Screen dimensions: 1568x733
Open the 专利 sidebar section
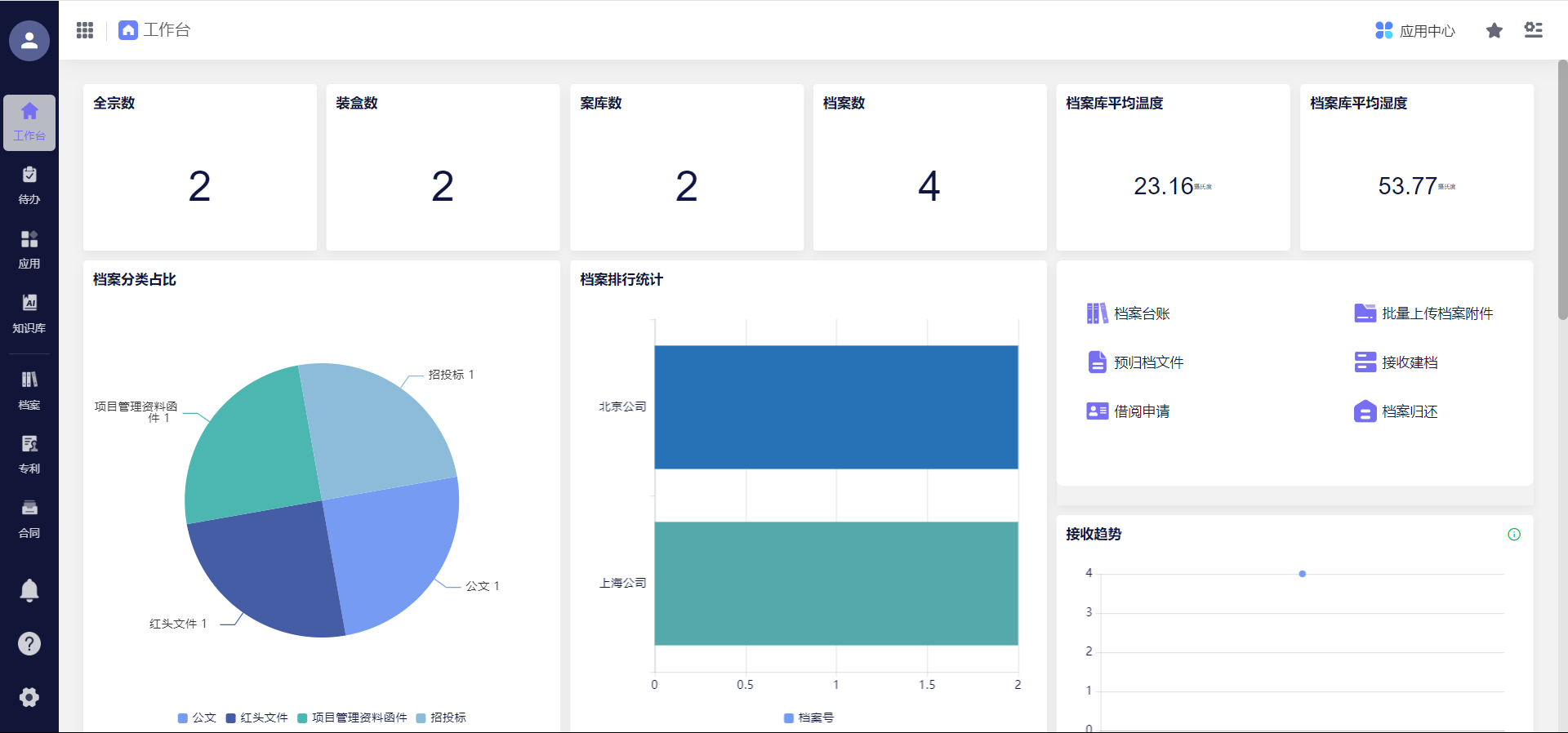29,454
